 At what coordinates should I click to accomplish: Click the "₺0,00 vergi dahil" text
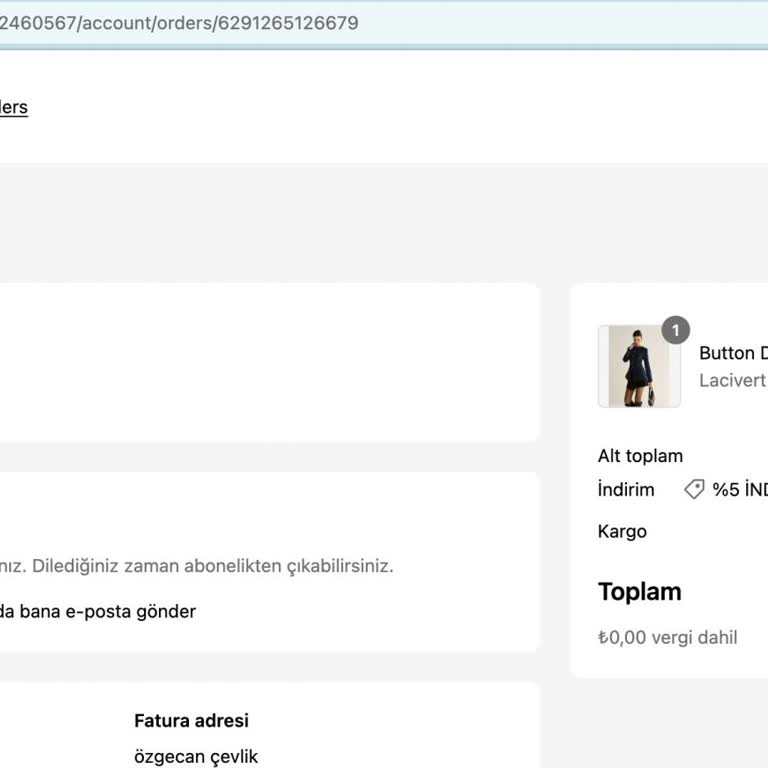pyautogui.click(x=668, y=637)
